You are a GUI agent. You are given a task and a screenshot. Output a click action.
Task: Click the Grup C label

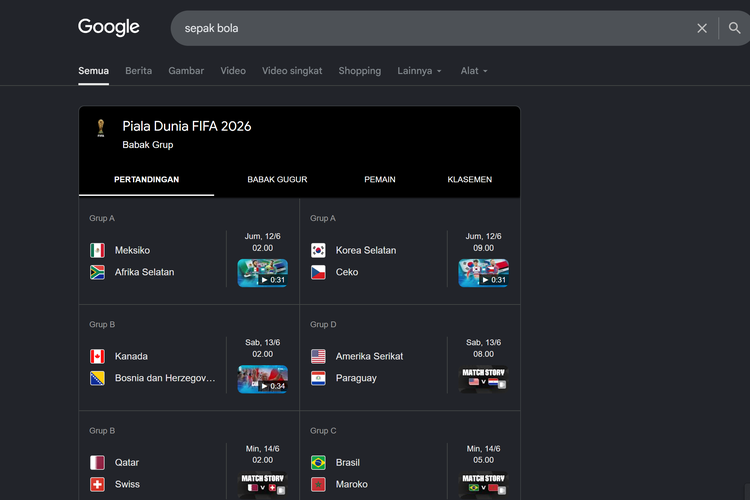tap(323, 431)
